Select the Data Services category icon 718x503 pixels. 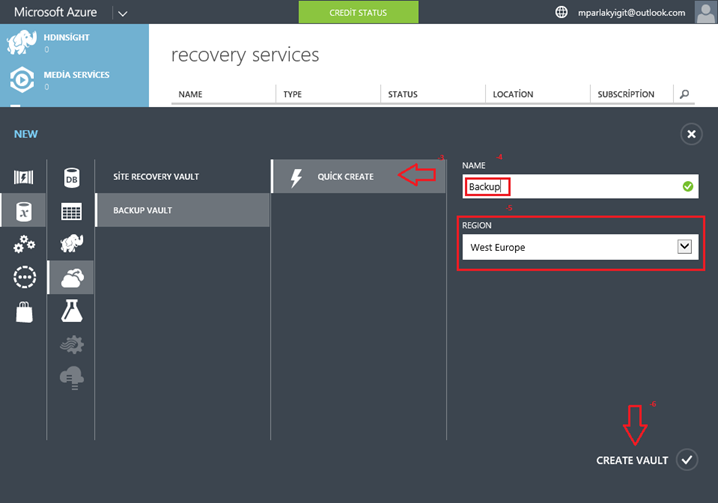tap(24, 211)
